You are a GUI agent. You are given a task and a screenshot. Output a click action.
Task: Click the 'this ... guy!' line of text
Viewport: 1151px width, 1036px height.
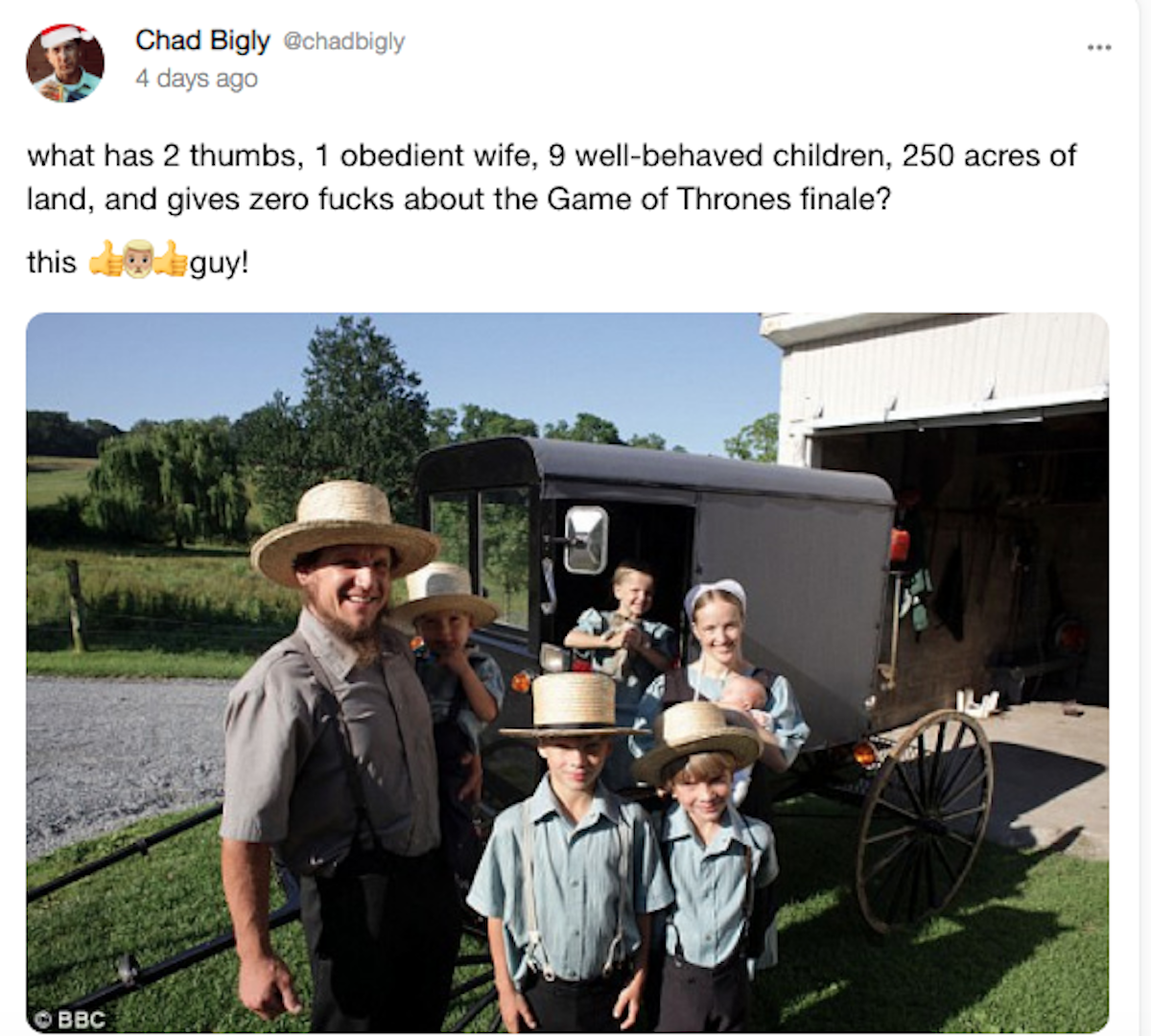138,261
